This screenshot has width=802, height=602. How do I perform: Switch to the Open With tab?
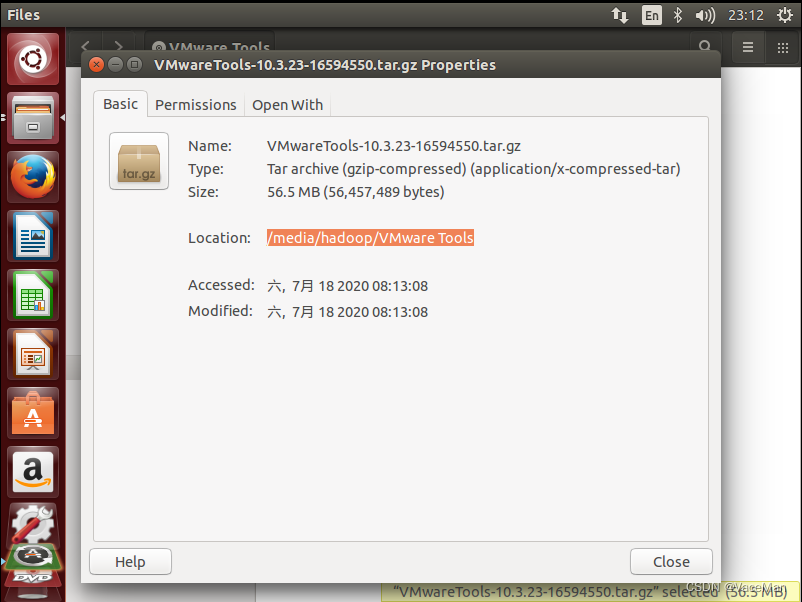287,104
